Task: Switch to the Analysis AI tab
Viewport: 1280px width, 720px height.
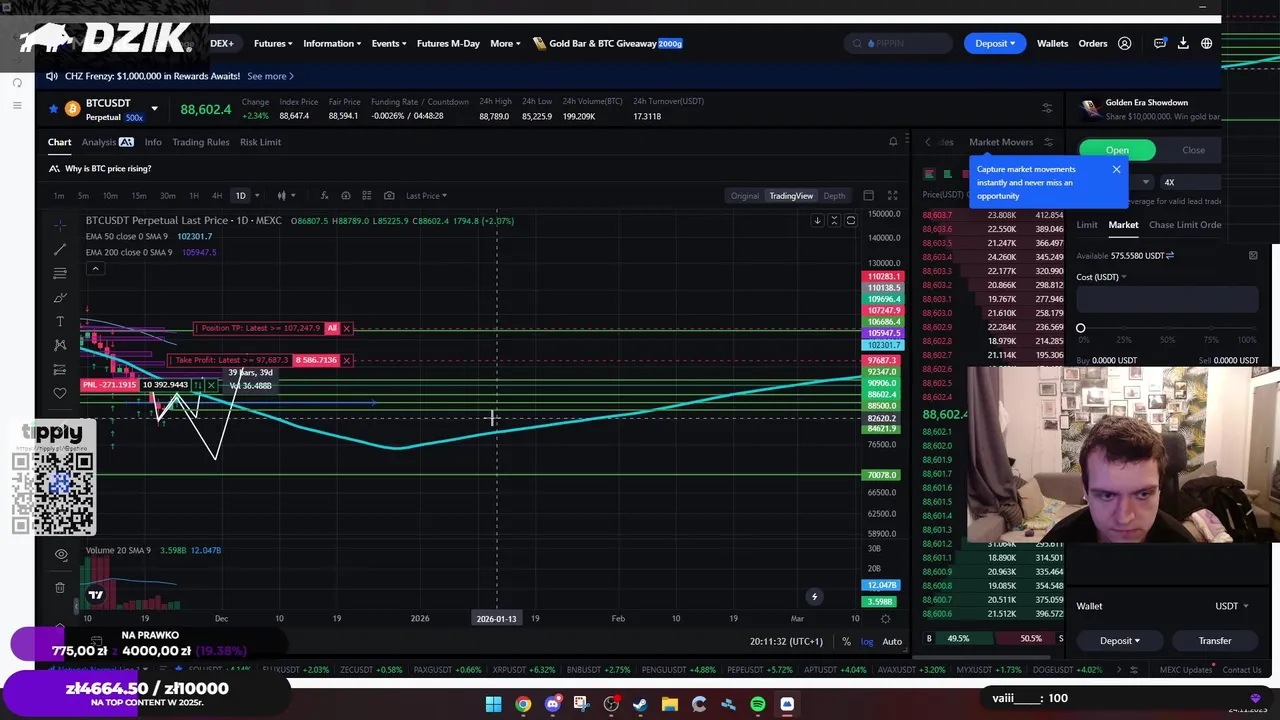Action: [107, 142]
